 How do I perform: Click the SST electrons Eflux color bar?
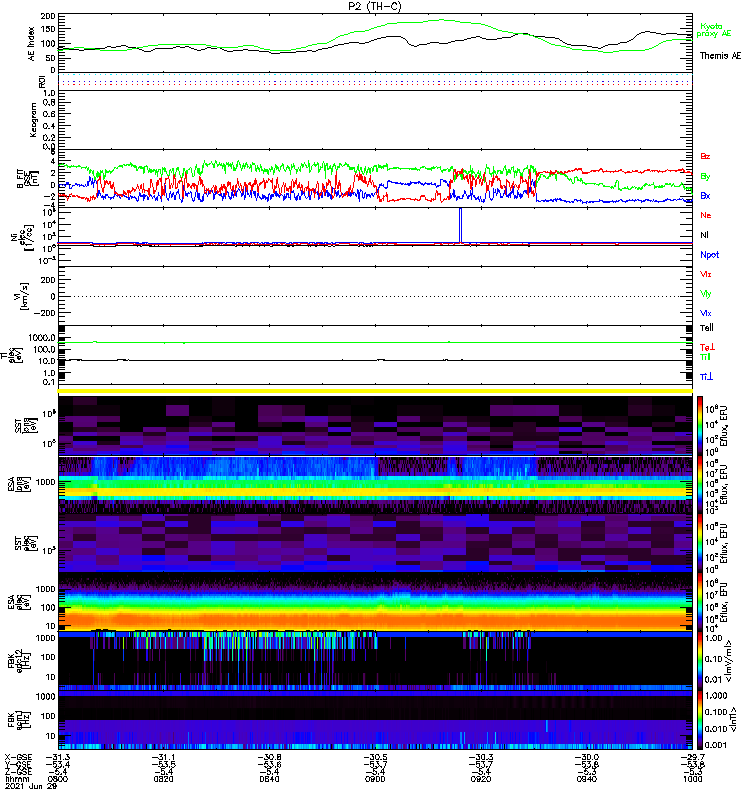coord(700,542)
